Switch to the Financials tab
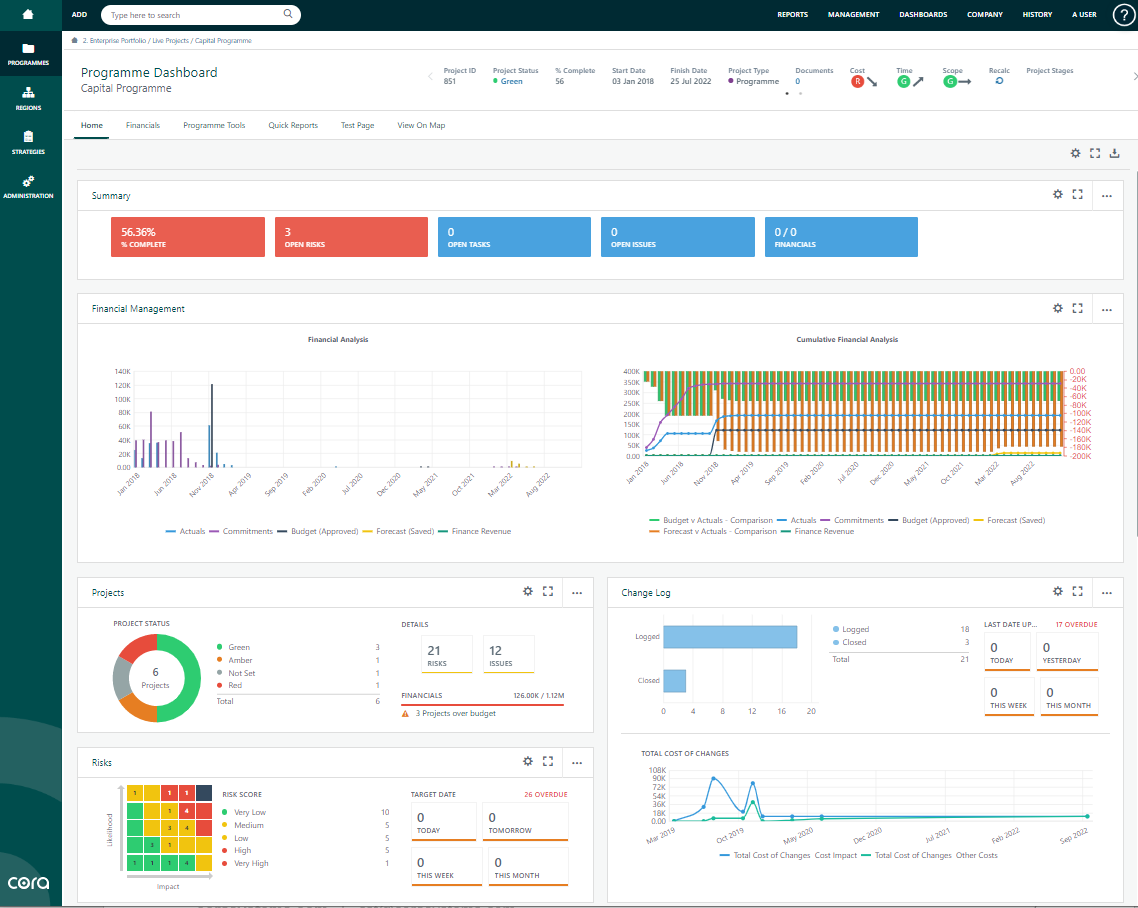 [x=143, y=126]
